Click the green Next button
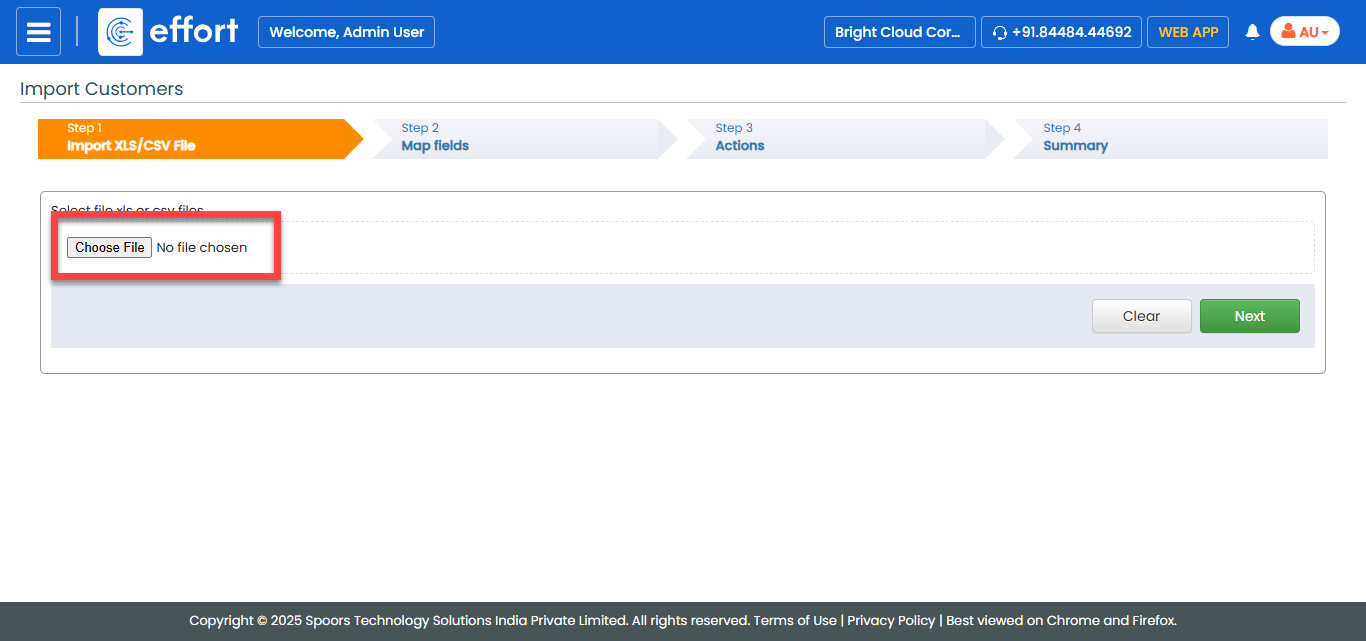The height and width of the screenshot is (641, 1366). pos(1249,316)
